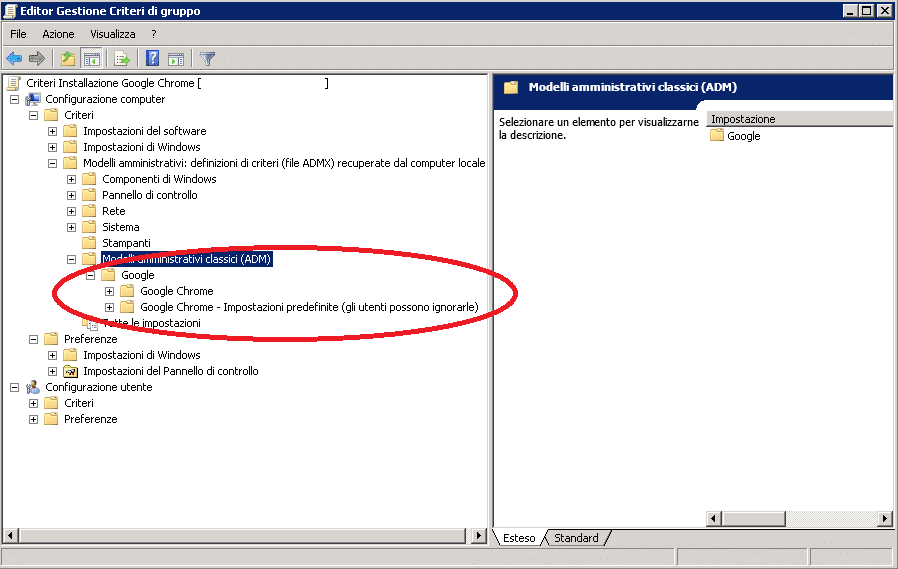This screenshot has width=898, height=569.
Task: Click the Export List toolbar icon
Action: click(x=122, y=58)
